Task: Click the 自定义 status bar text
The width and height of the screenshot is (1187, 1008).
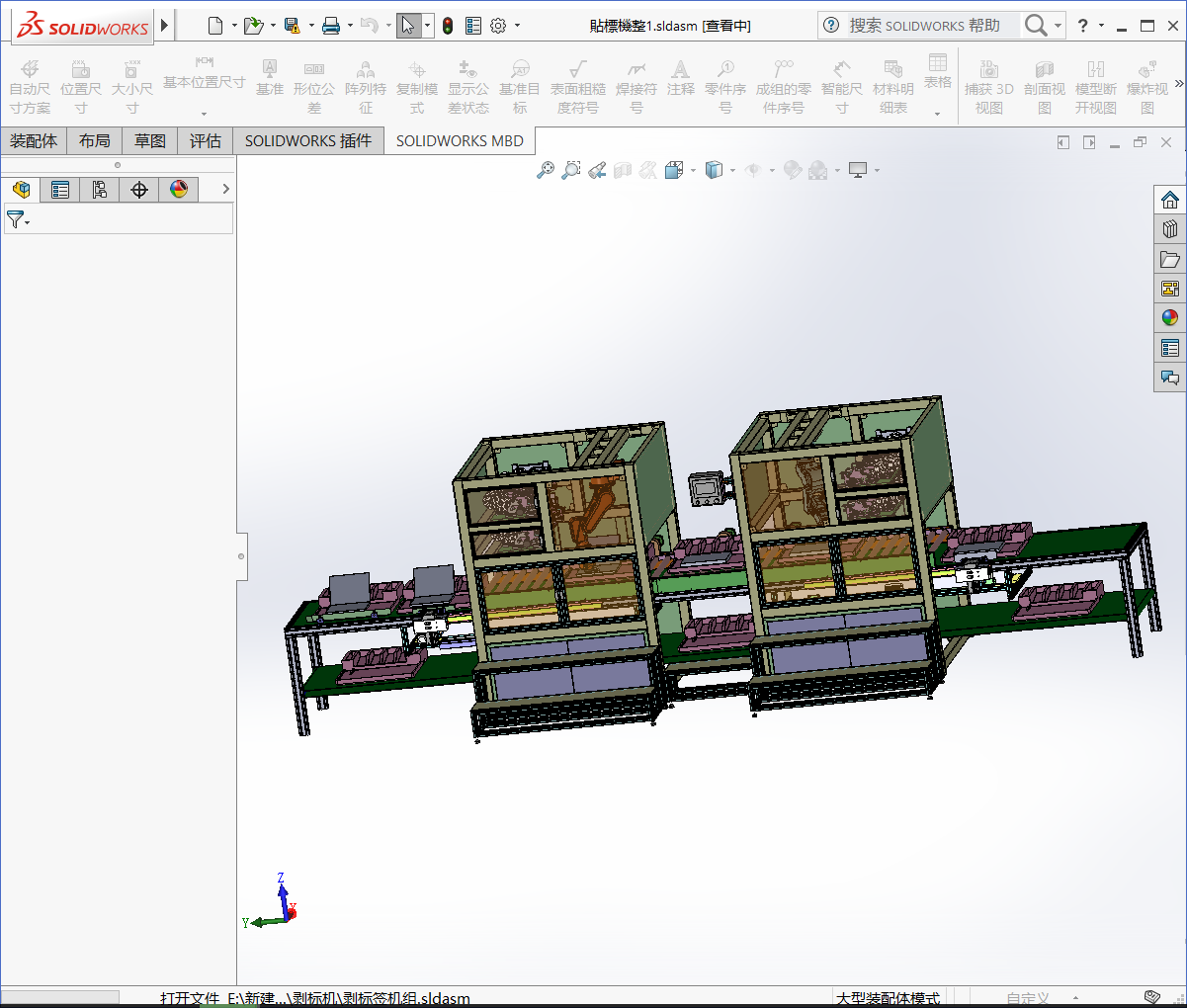Action: pyautogui.click(x=1028, y=998)
